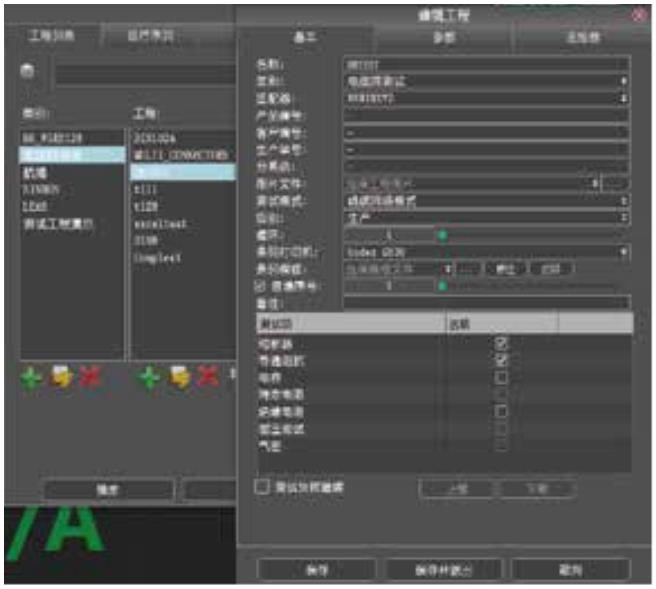656x589 pixels.
Task: Toggle enable checkbox in third test item row
Action: point(501,377)
